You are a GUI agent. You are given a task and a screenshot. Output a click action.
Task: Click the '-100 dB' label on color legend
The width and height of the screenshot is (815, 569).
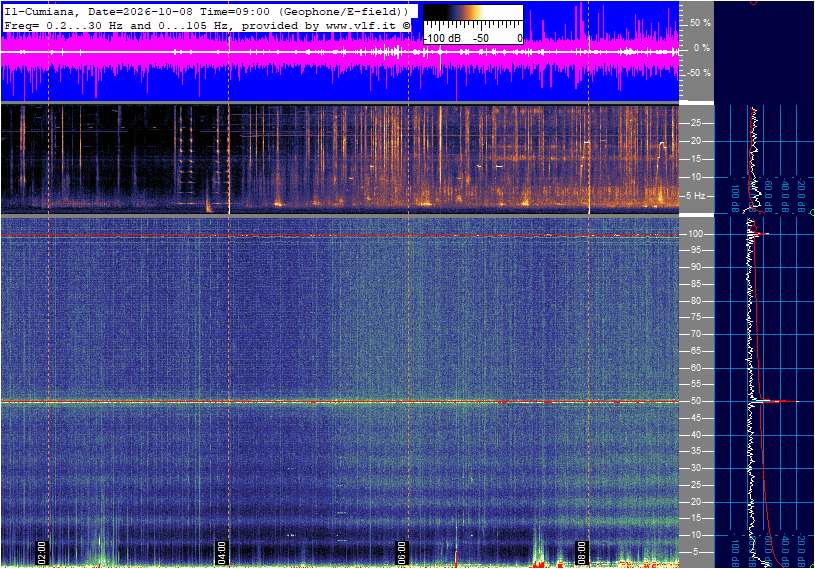[442, 38]
